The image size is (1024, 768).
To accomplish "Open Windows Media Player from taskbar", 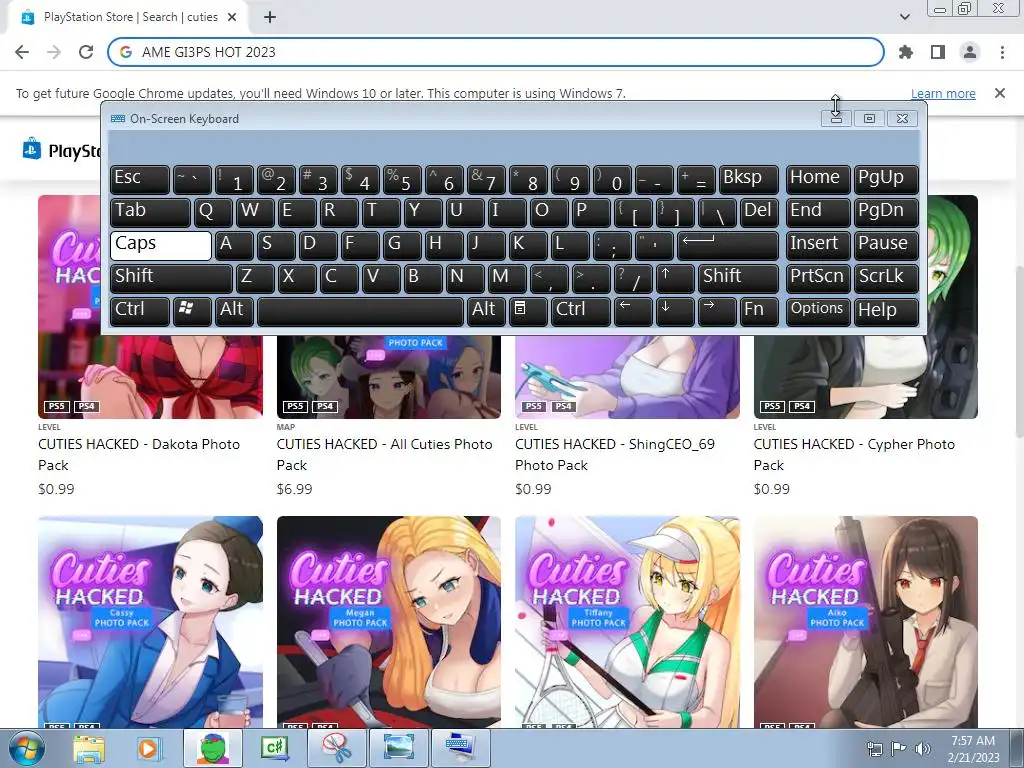I will point(148,748).
